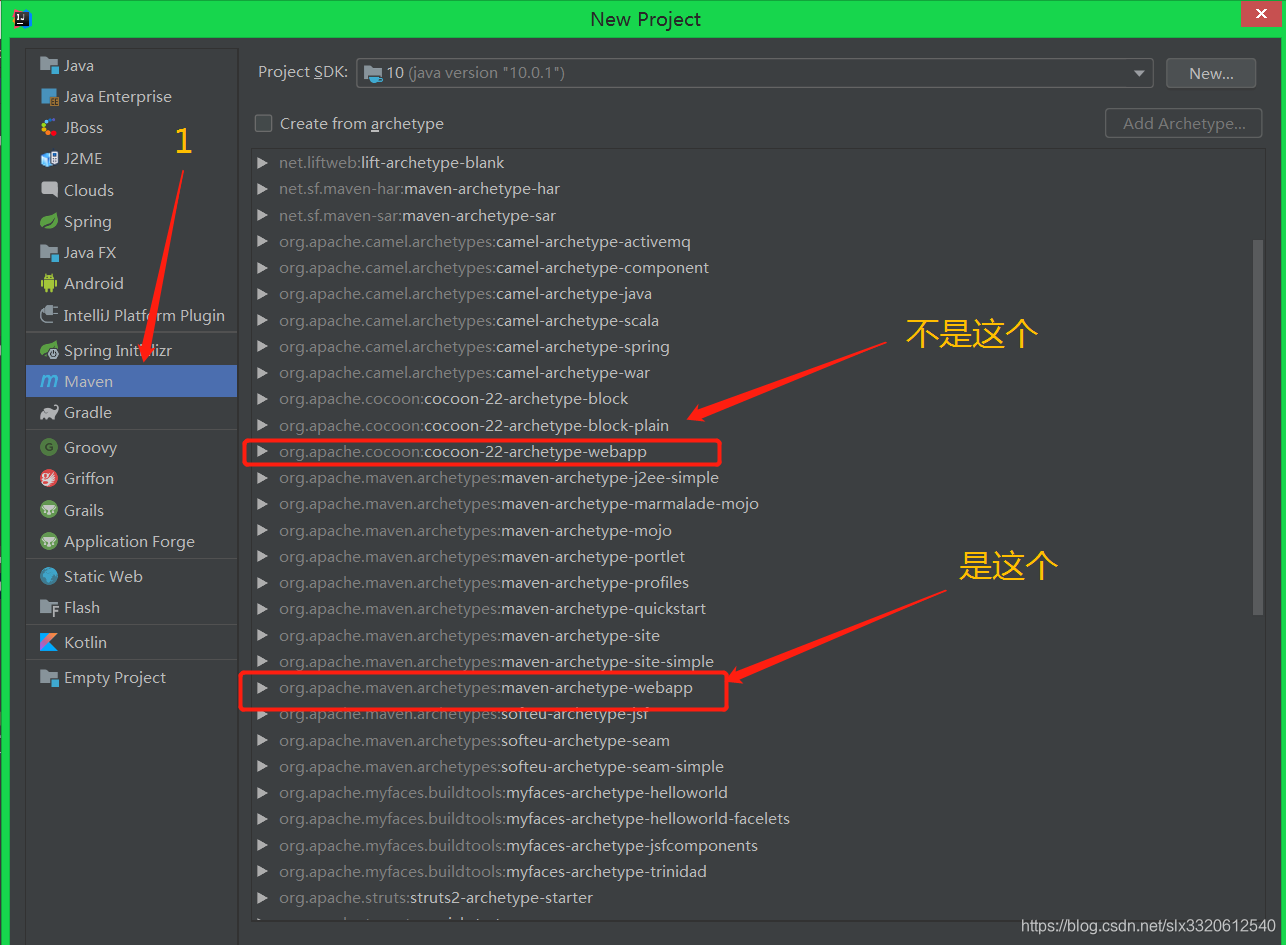Select maven-archetype-marmalade-mojo row

[757, 504]
